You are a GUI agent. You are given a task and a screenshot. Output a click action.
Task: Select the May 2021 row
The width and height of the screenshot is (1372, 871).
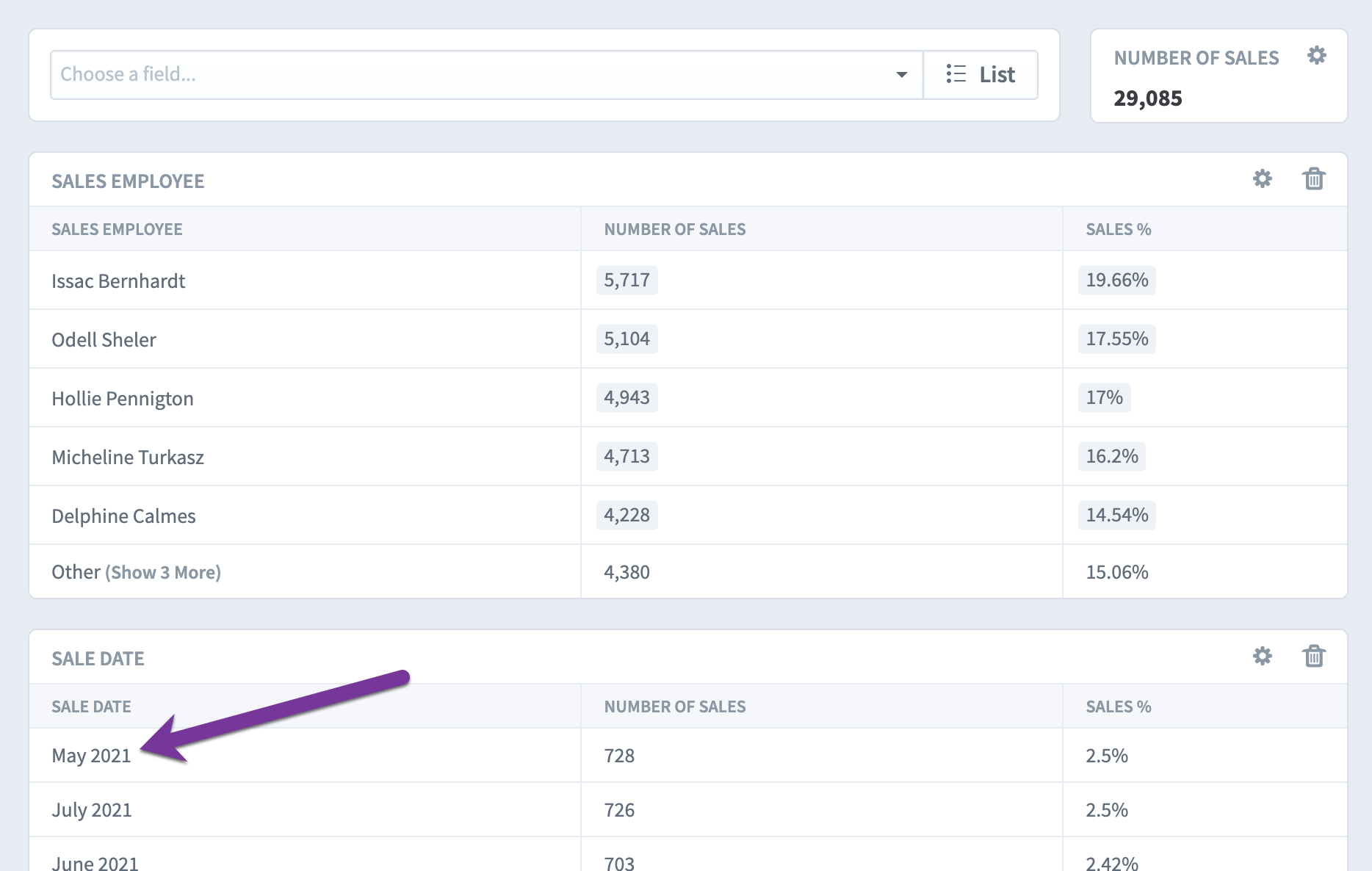pyautogui.click(x=688, y=755)
